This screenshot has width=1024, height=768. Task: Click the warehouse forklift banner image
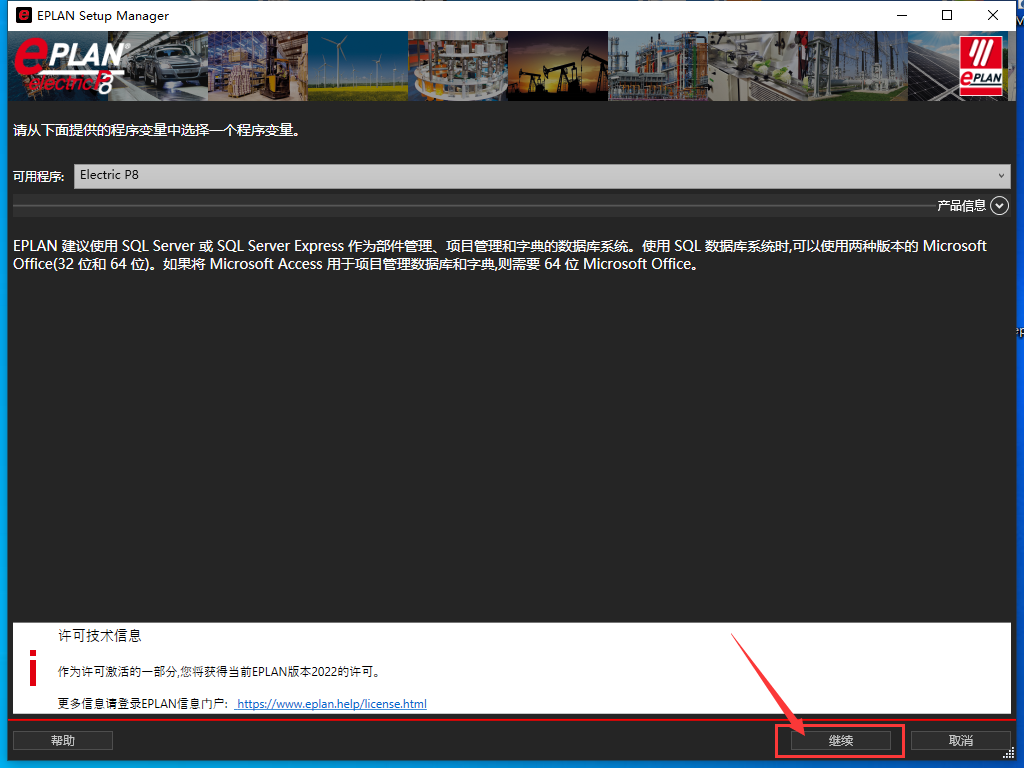tap(257, 67)
